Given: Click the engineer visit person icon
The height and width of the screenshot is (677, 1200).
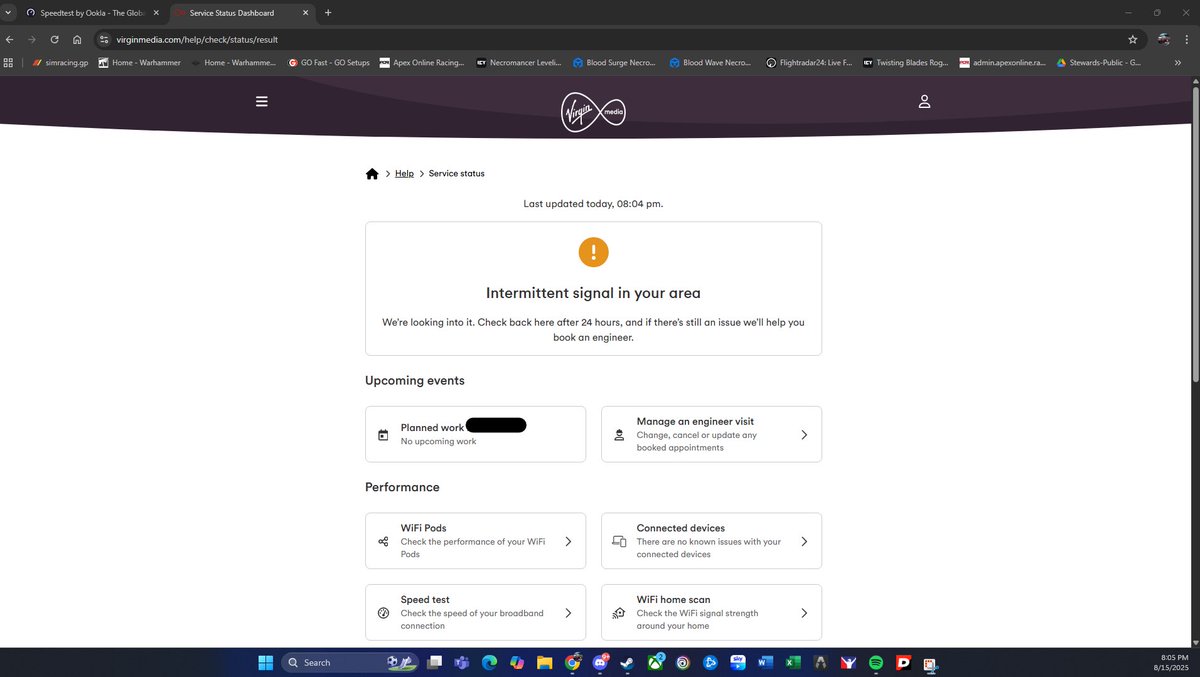Looking at the screenshot, I should pos(619,435).
